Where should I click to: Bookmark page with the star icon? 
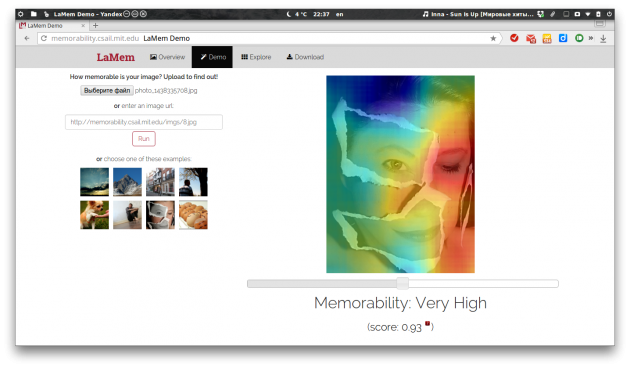tap(493, 39)
